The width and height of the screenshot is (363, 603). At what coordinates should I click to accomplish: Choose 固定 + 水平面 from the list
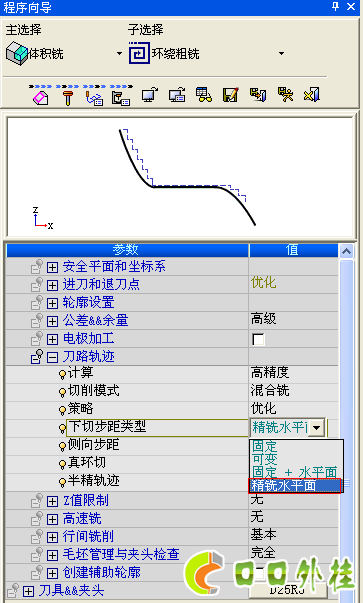tap(295, 472)
